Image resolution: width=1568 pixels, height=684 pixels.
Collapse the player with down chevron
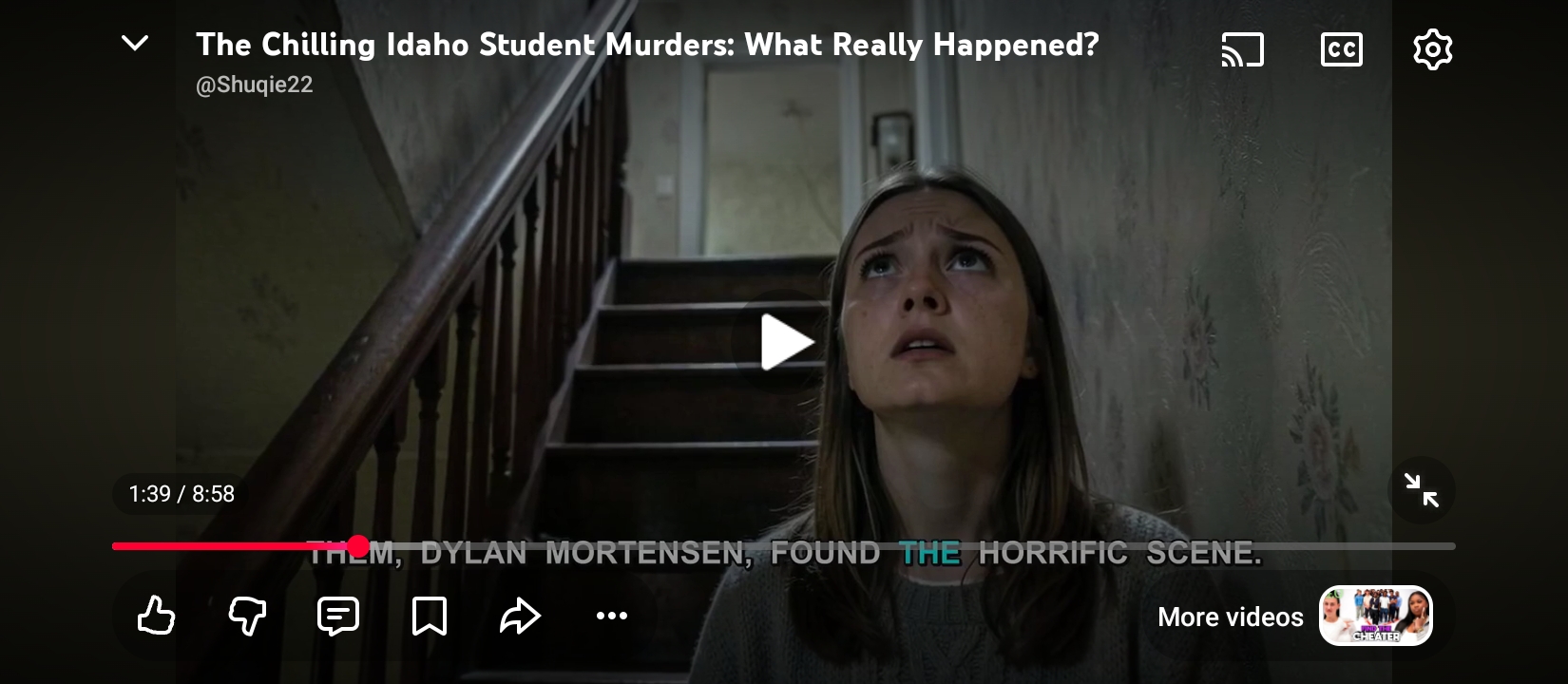click(x=135, y=43)
